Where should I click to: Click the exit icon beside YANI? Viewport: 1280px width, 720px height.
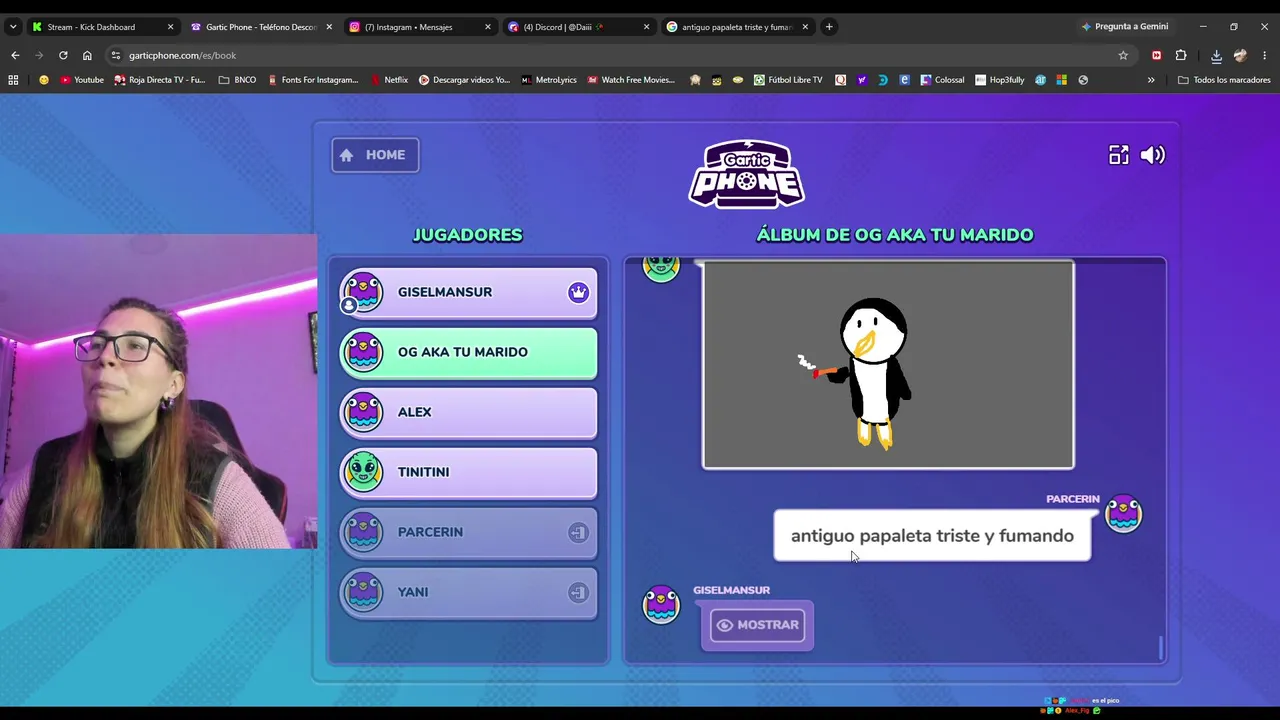(x=578, y=592)
